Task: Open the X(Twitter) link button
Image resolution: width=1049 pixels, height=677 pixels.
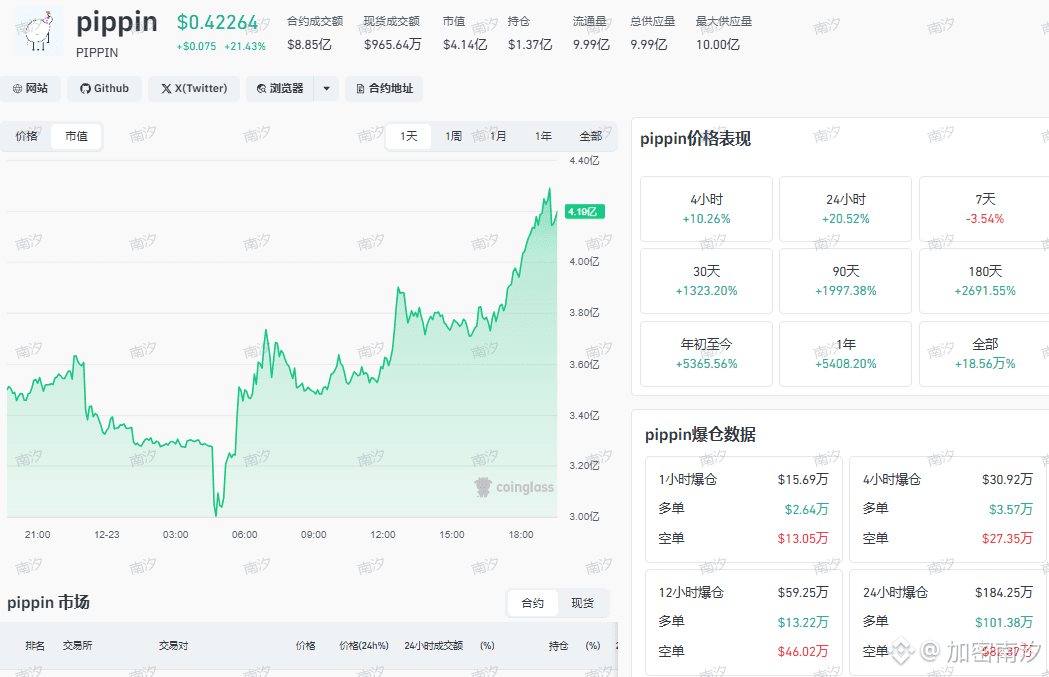Action: (194, 88)
